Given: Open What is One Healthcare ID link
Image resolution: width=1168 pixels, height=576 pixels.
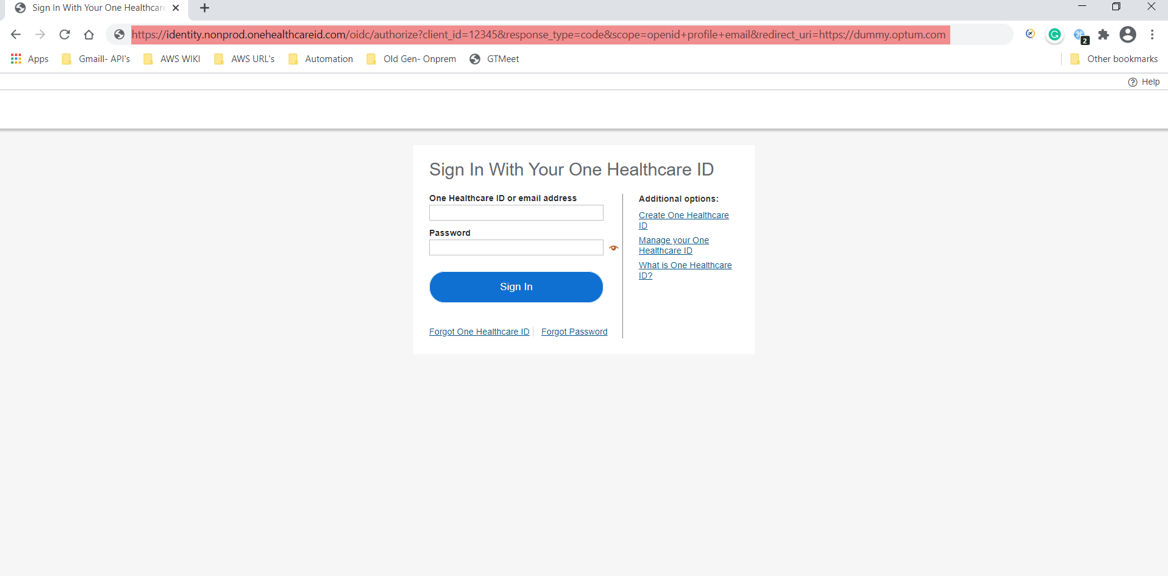Looking at the screenshot, I should point(685,270).
